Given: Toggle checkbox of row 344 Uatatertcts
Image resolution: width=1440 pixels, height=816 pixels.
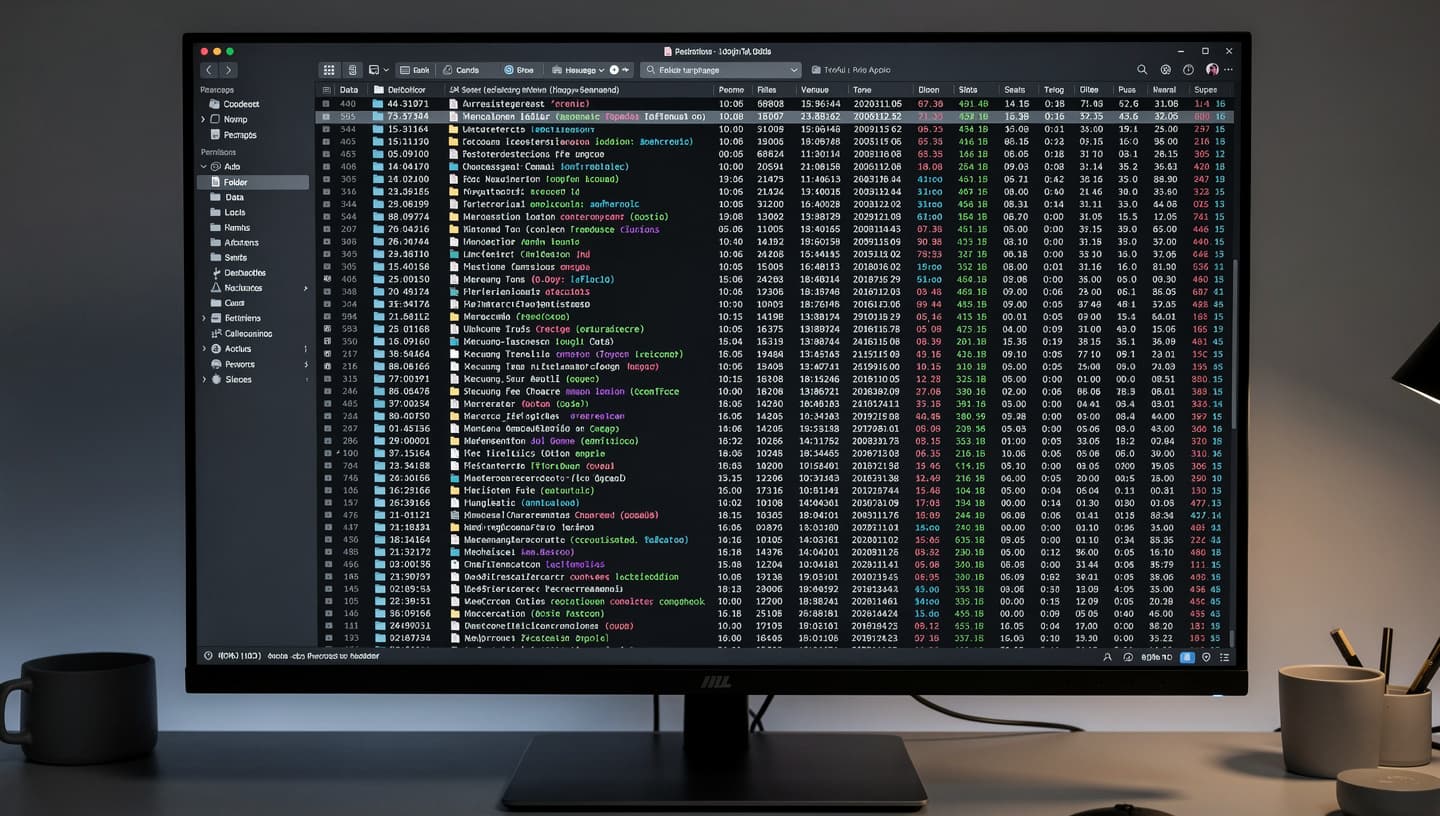Looking at the screenshot, I should click(x=326, y=129).
